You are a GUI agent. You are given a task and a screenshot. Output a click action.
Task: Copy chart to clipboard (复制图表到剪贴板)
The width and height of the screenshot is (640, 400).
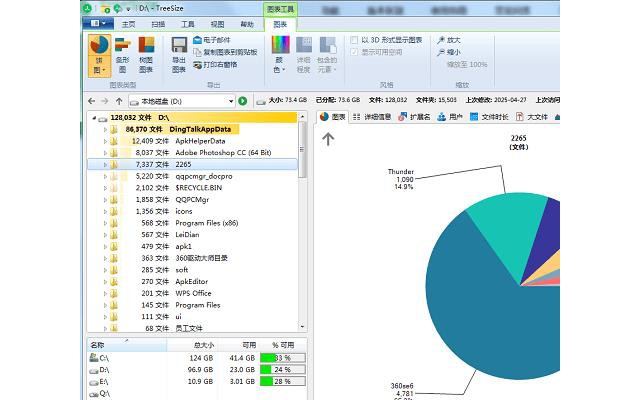[x=225, y=52]
